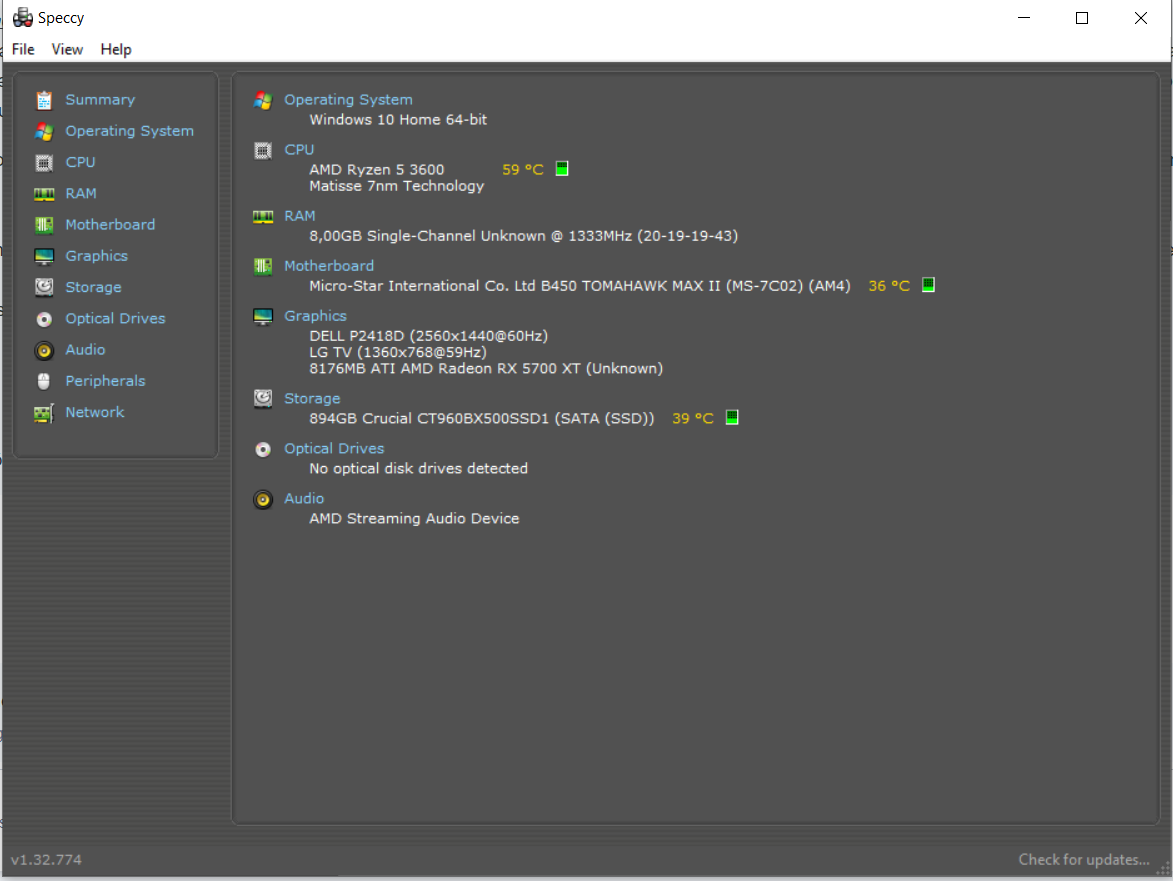The height and width of the screenshot is (881, 1173).
Task: Click the Windows 10 Home 64-bit text
Action: click(398, 120)
